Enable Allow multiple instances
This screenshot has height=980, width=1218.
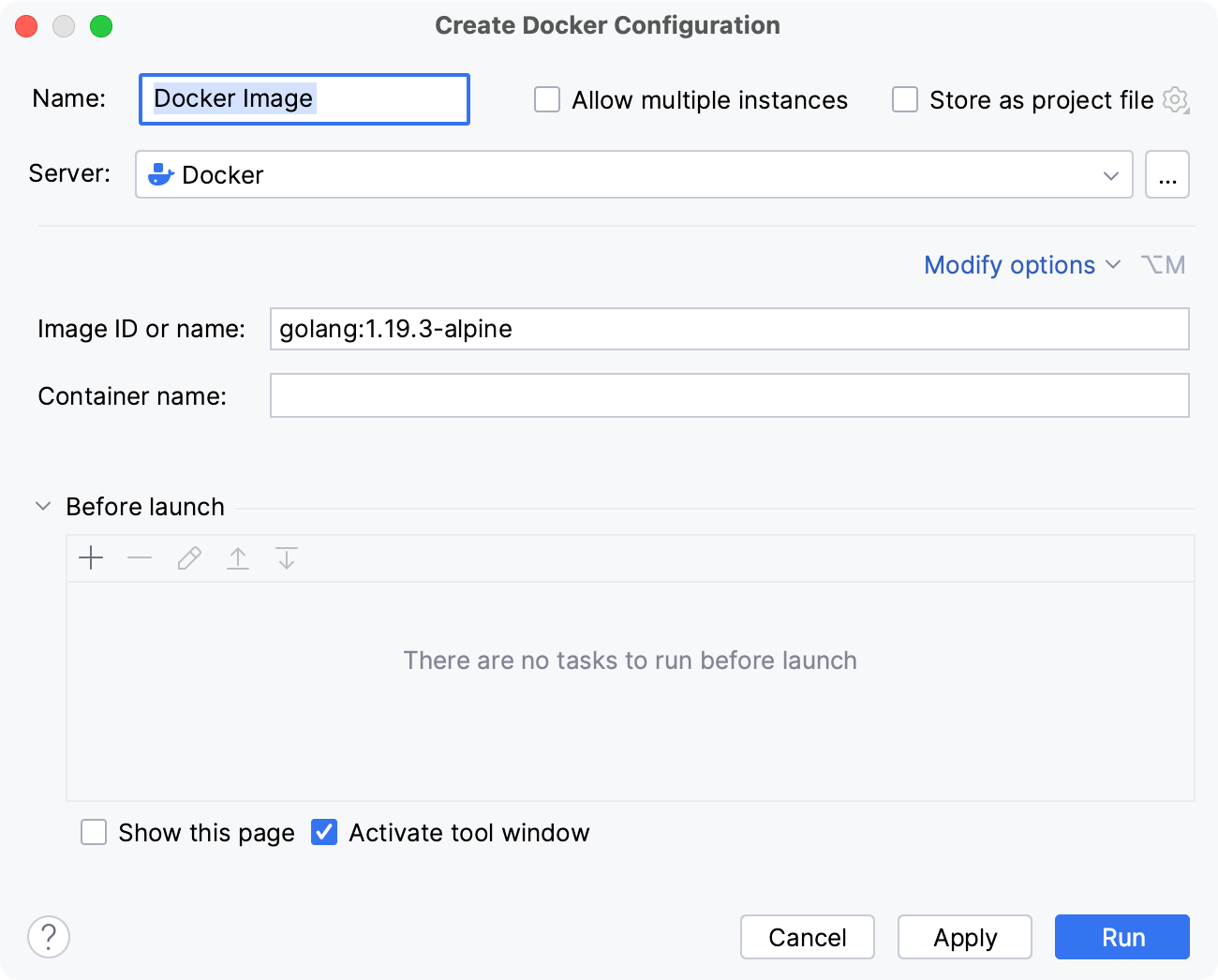546,99
